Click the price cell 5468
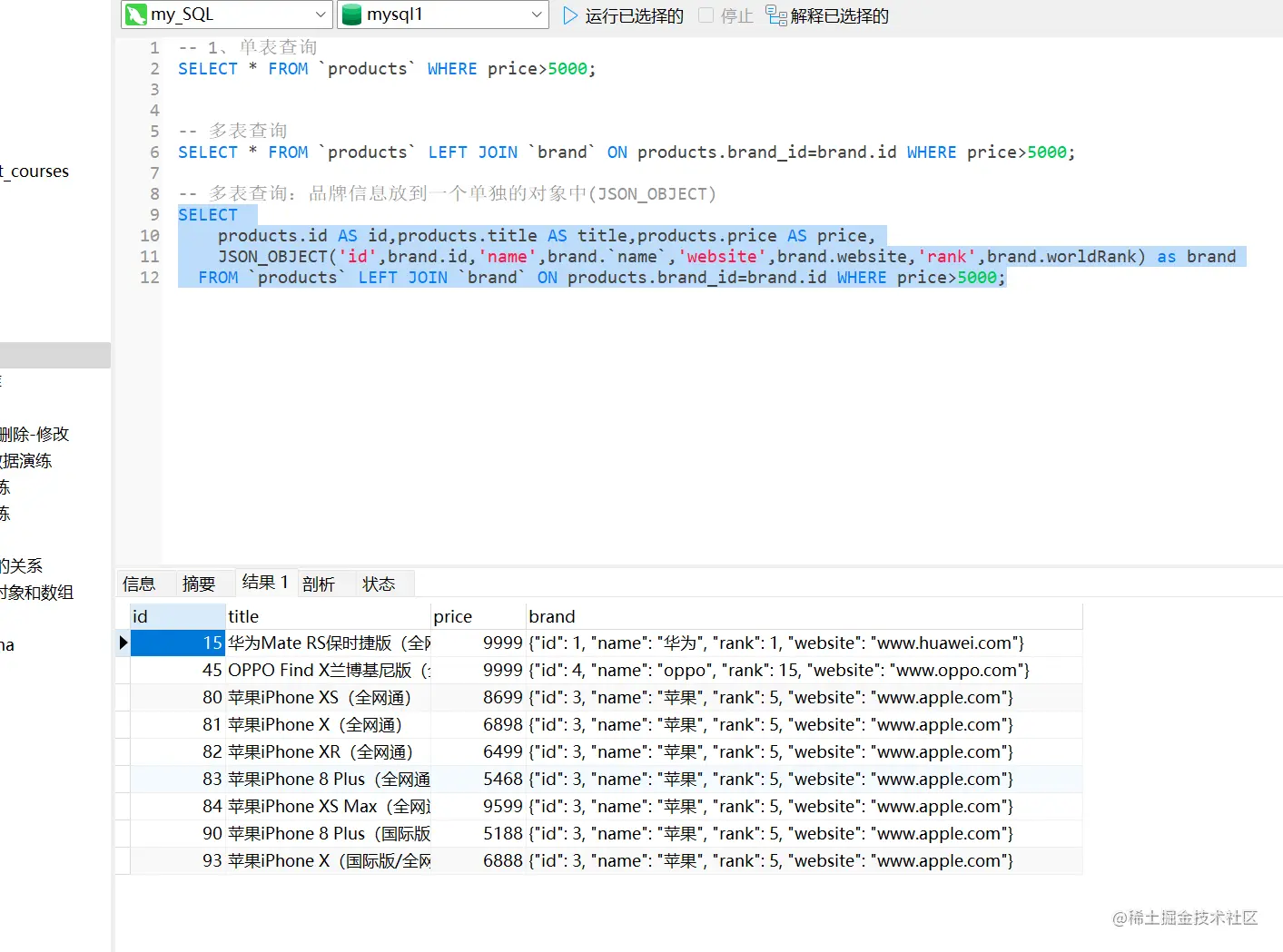The height and width of the screenshot is (952, 1283). coord(479,779)
